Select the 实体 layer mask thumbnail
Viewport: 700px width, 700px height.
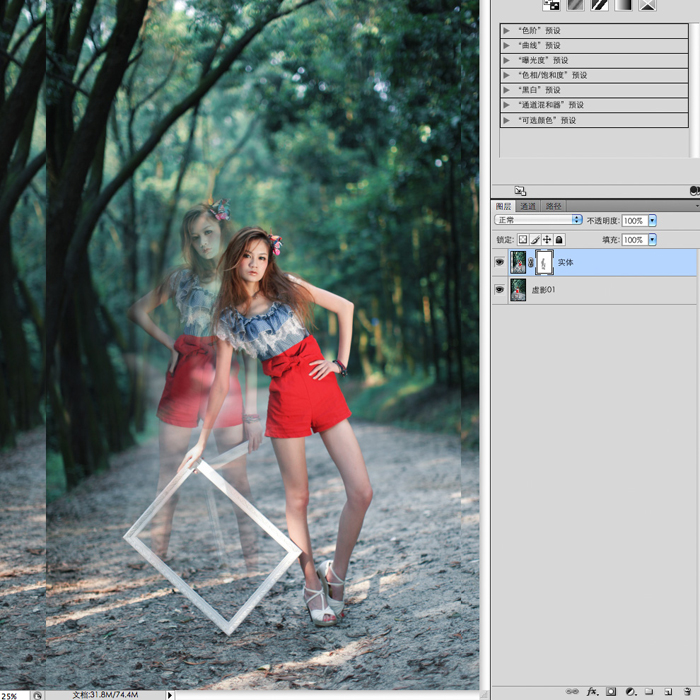[544, 262]
